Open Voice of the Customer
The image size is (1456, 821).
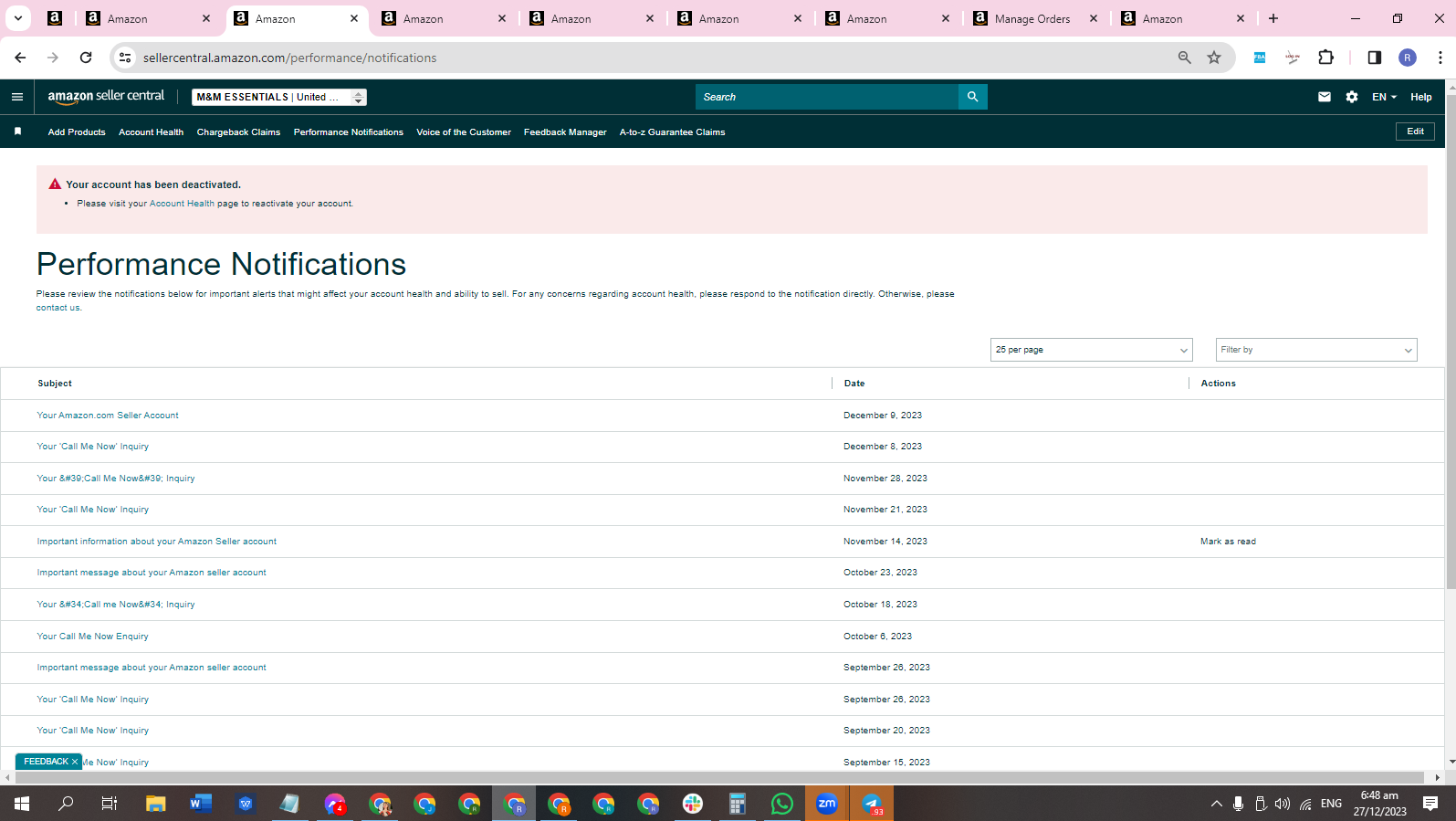click(x=464, y=132)
